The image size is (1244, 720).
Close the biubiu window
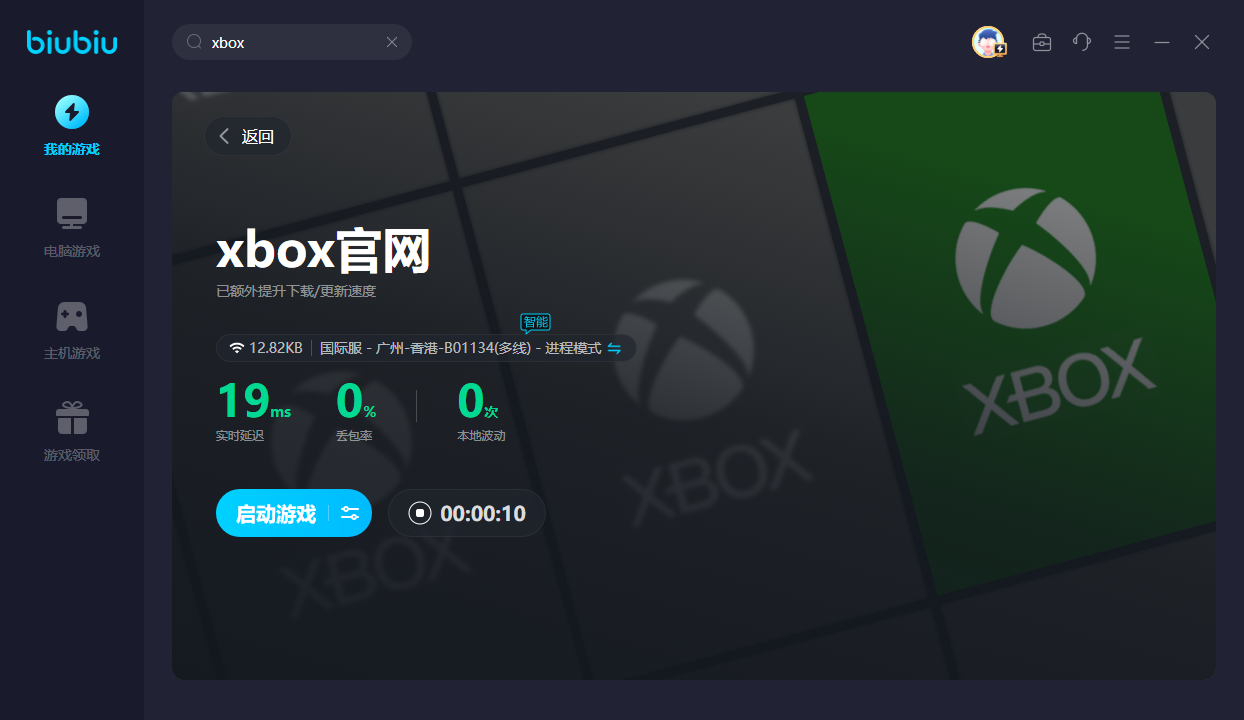click(x=1202, y=42)
